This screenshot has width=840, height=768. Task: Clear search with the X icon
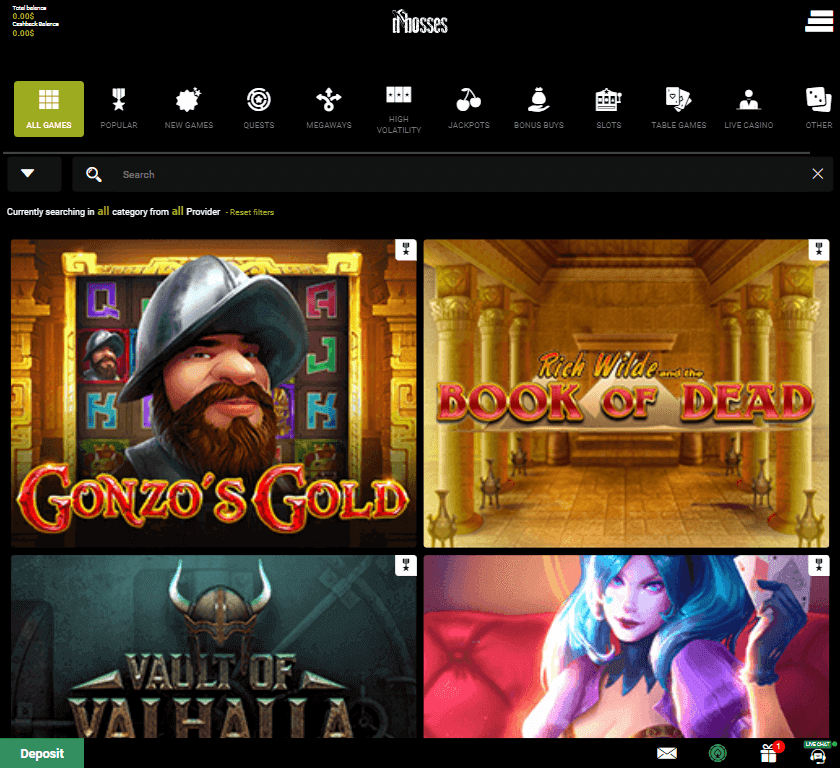click(x=818, y=174)
